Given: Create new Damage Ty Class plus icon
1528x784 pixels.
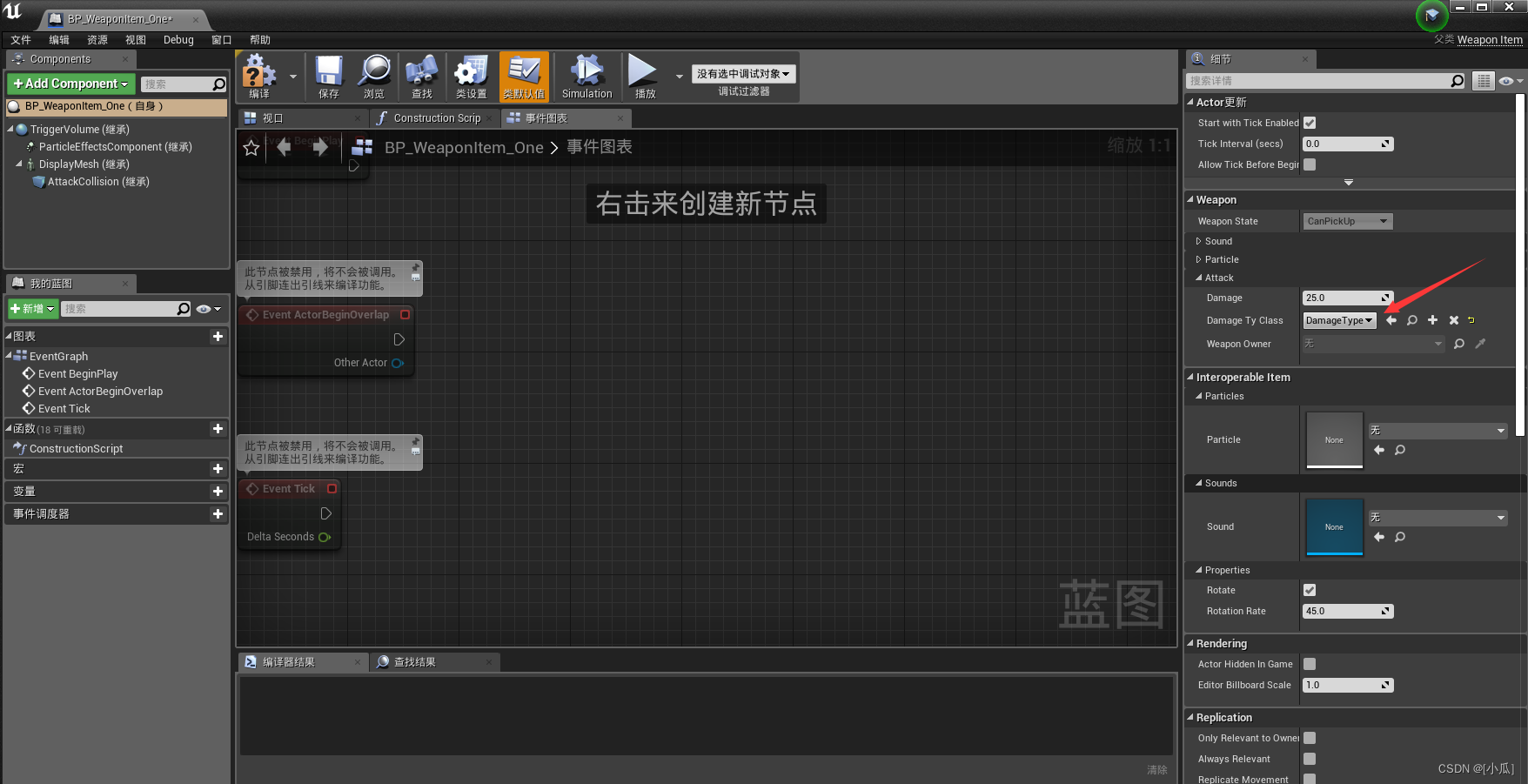Looking at the screenshot, I should point(1433,320).
